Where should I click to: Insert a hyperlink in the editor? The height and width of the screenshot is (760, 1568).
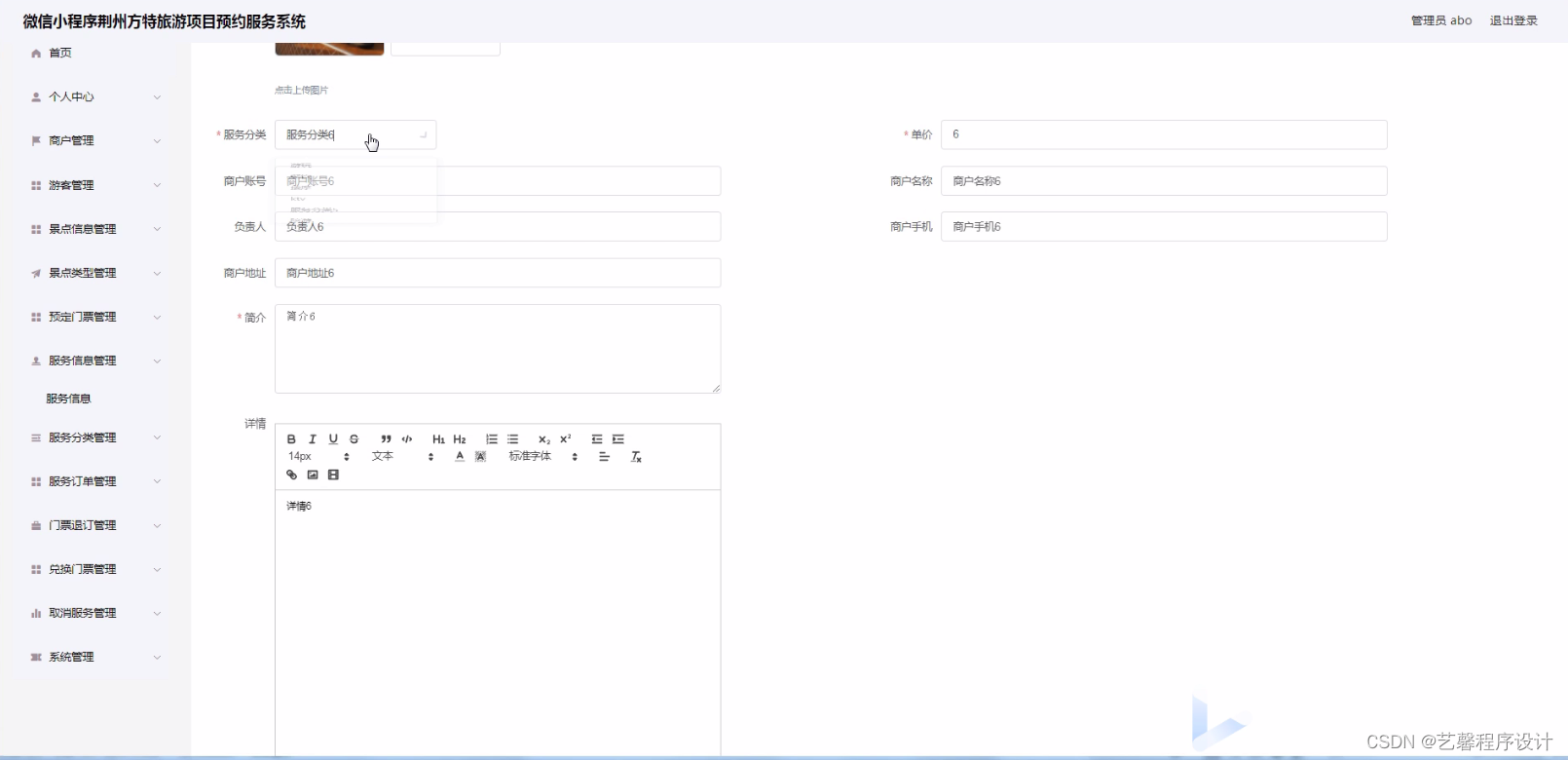pos(291,475)
